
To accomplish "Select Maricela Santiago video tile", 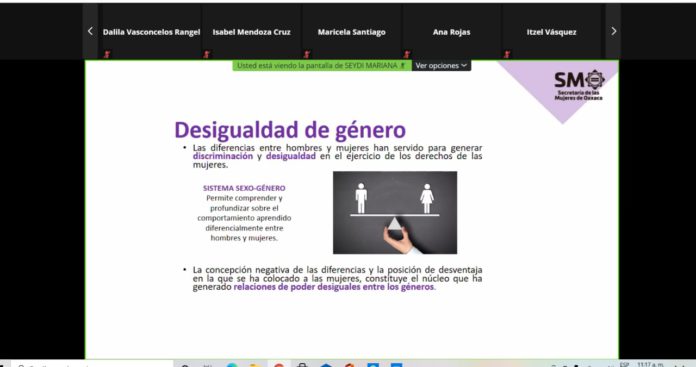I will pos(352,31).
